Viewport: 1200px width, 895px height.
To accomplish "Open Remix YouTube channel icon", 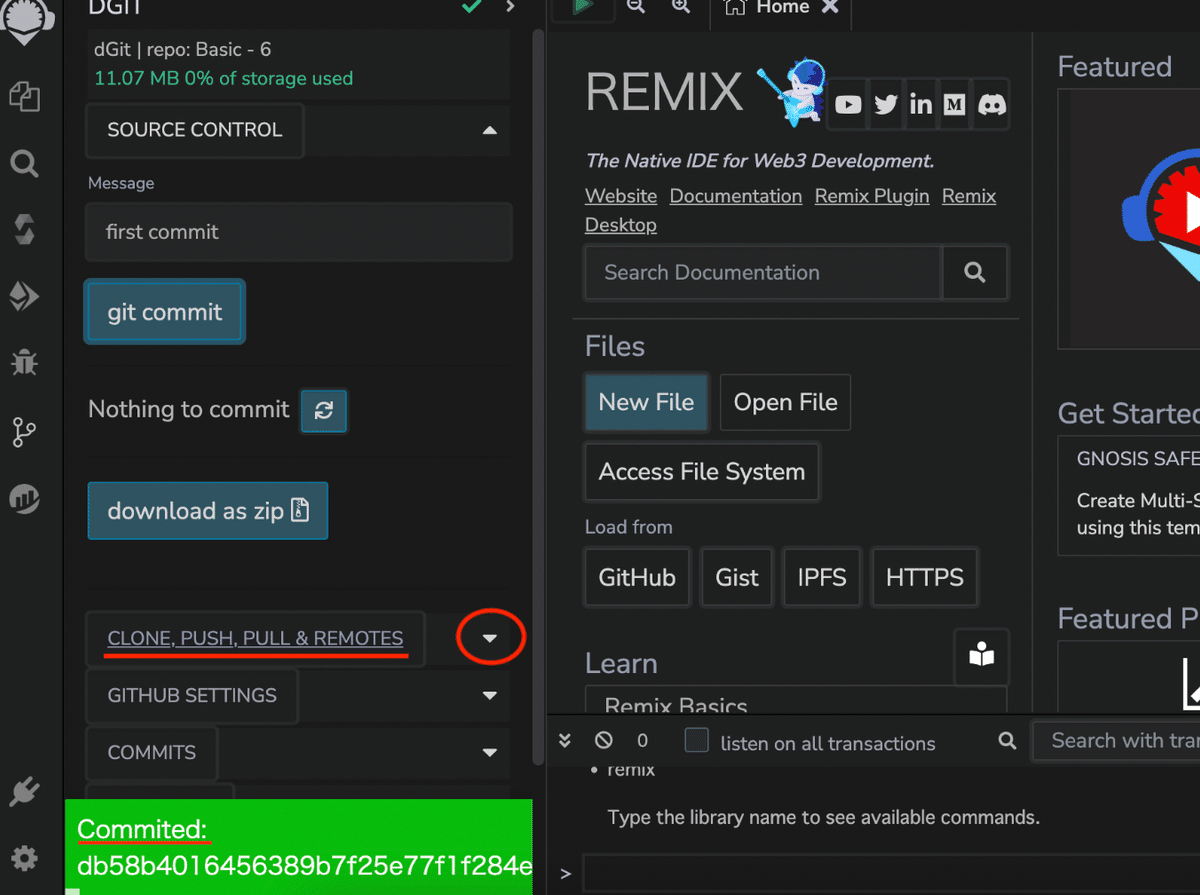I will [848, 104].
